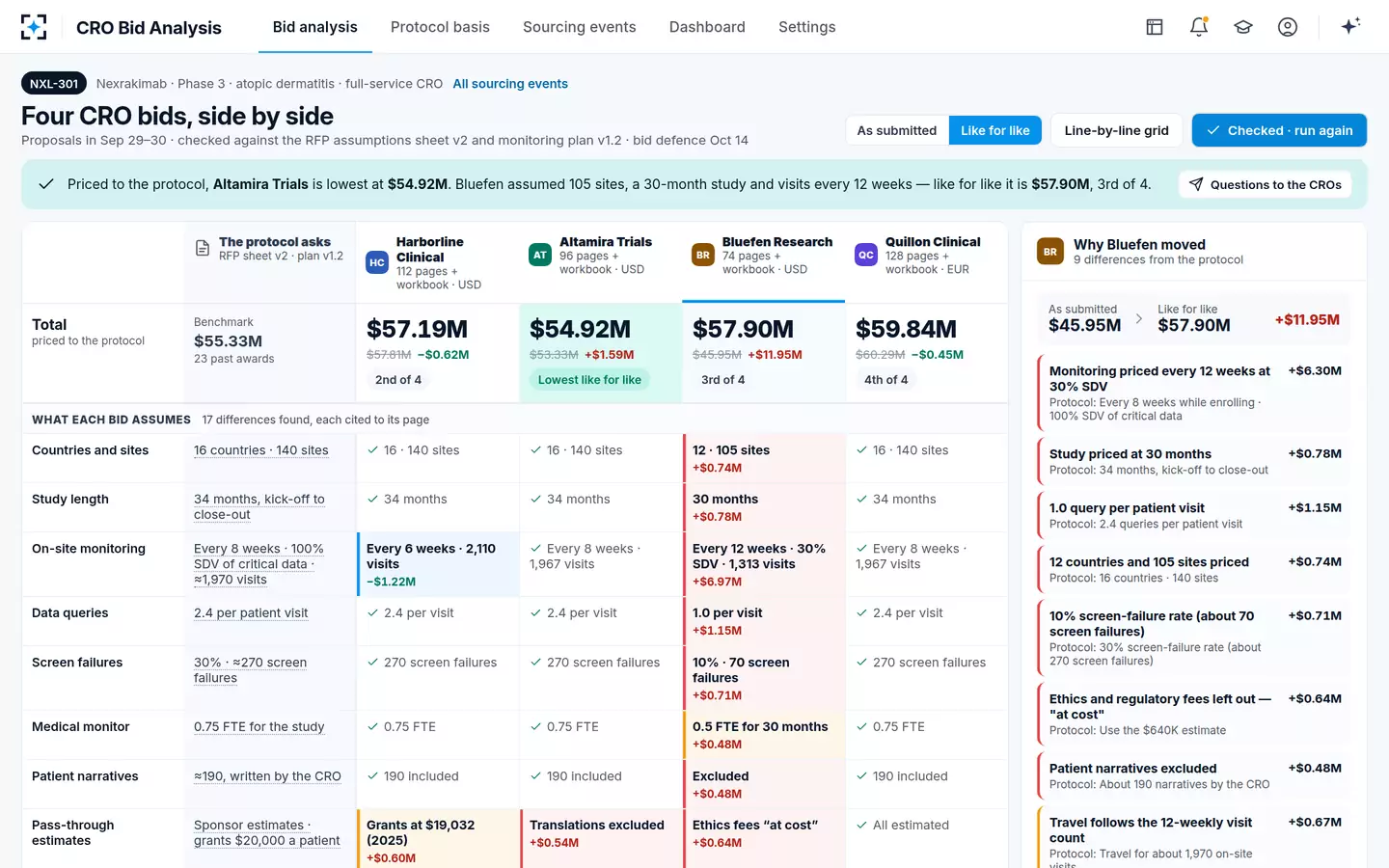Click the chevron between As submitted and Like for like totals

point(1139,318)
